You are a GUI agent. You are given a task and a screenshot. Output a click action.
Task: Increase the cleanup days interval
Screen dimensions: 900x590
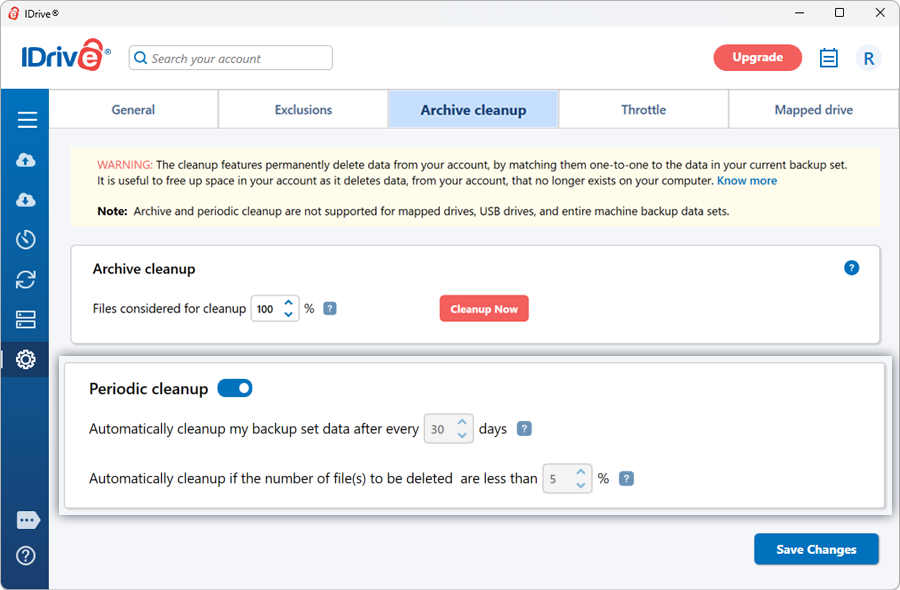(462, 422)
